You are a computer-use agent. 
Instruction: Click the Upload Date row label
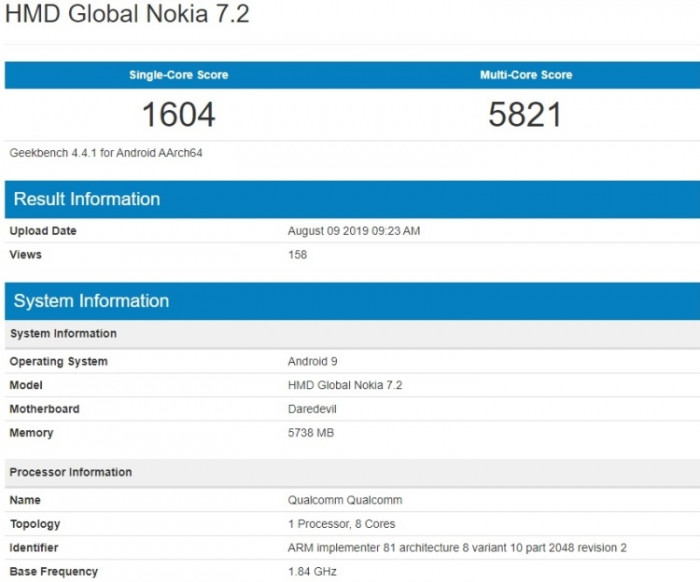click(x=43, y=231)
